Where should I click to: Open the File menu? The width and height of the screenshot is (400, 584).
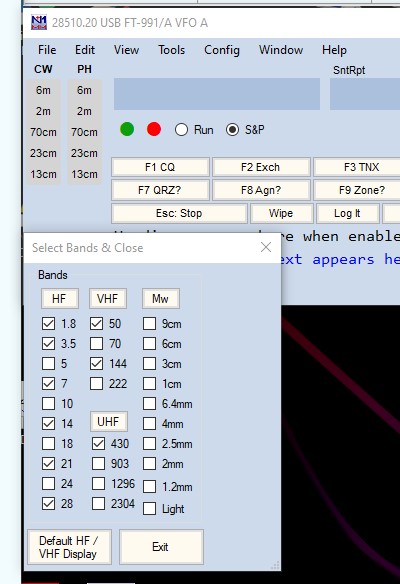tap(47, 50)
